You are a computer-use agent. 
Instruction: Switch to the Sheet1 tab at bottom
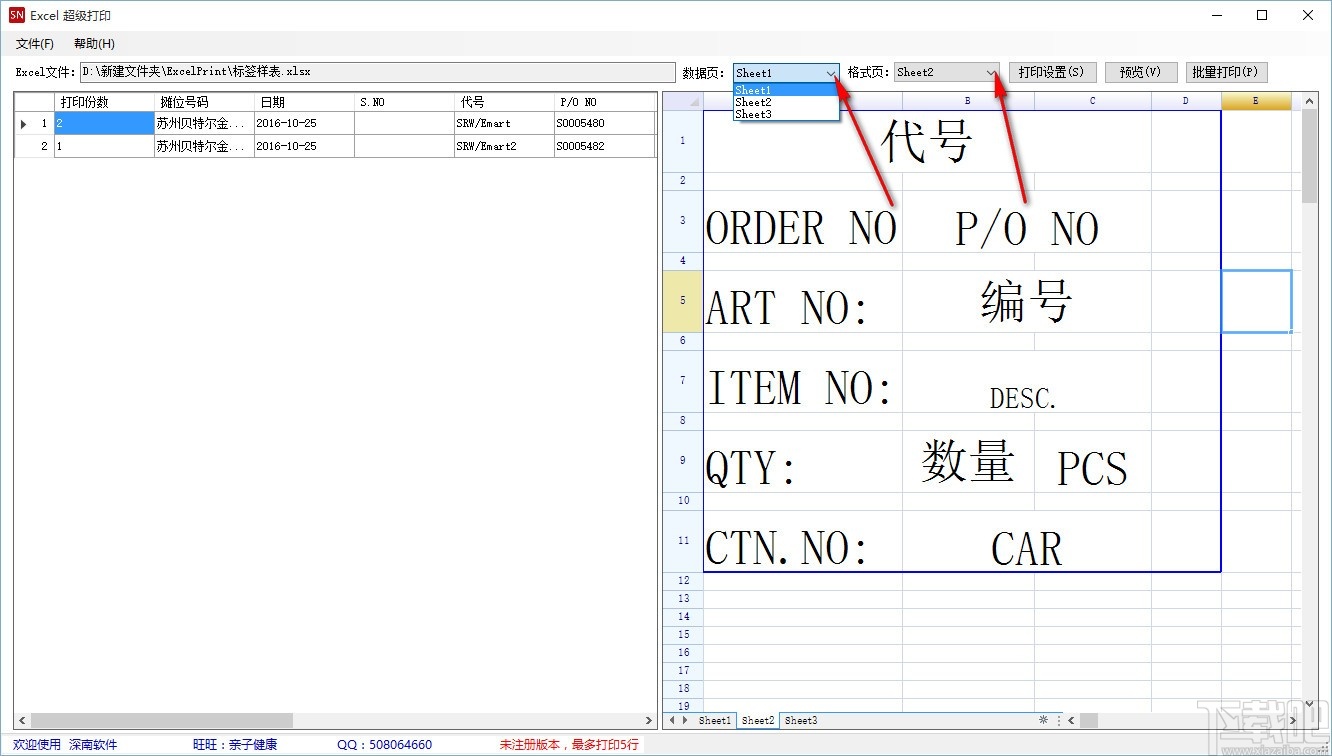click(x=714, y=720)
